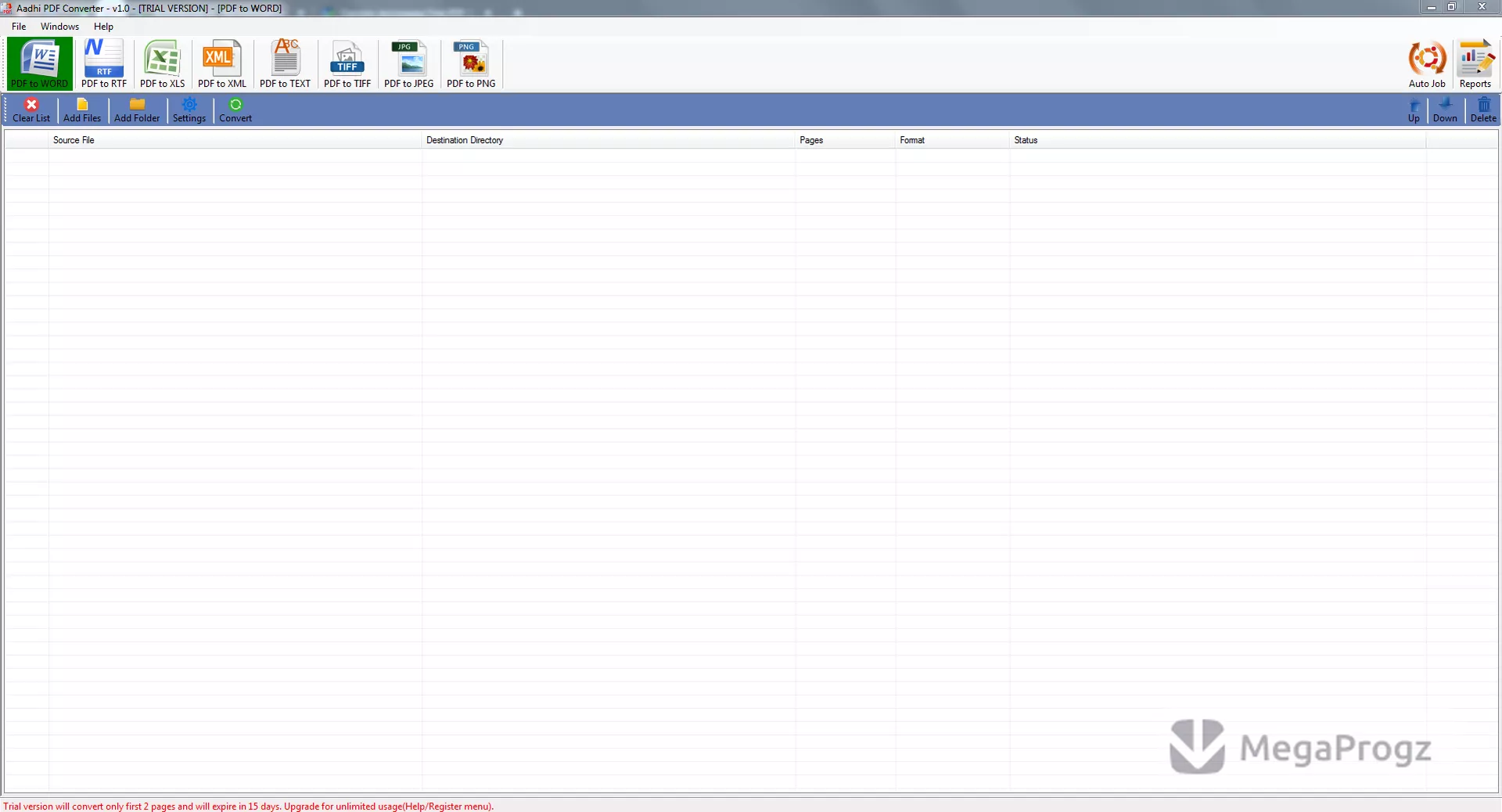The height and width of the screenshot is (812, 1502).
Task: Click Add Files in the toolbar
Action: (82, 110)
